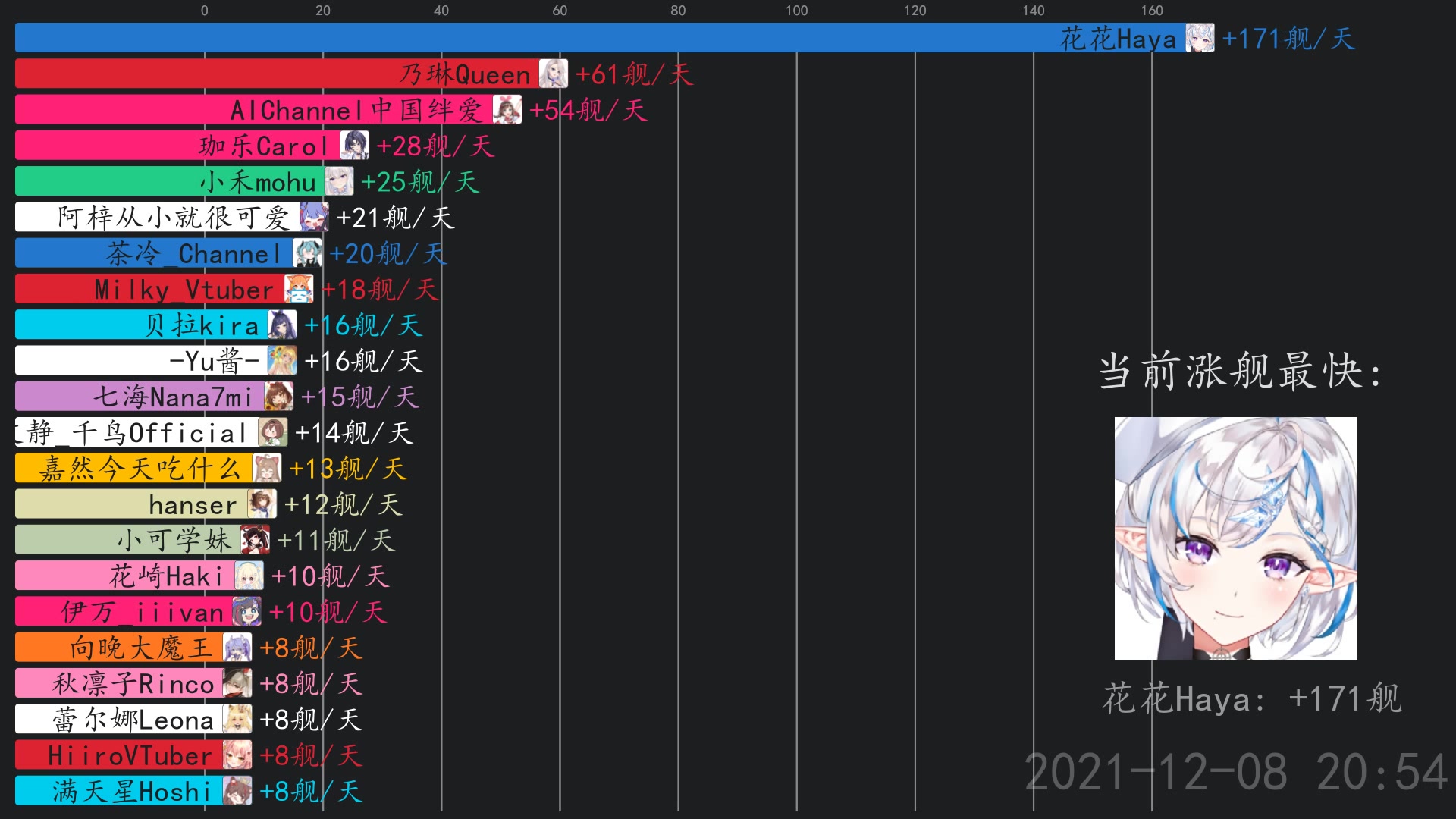1456x819 pixels.
Task: Select the AIChannel中国绊爱 bar label
Action: click(x=357, y=111)
